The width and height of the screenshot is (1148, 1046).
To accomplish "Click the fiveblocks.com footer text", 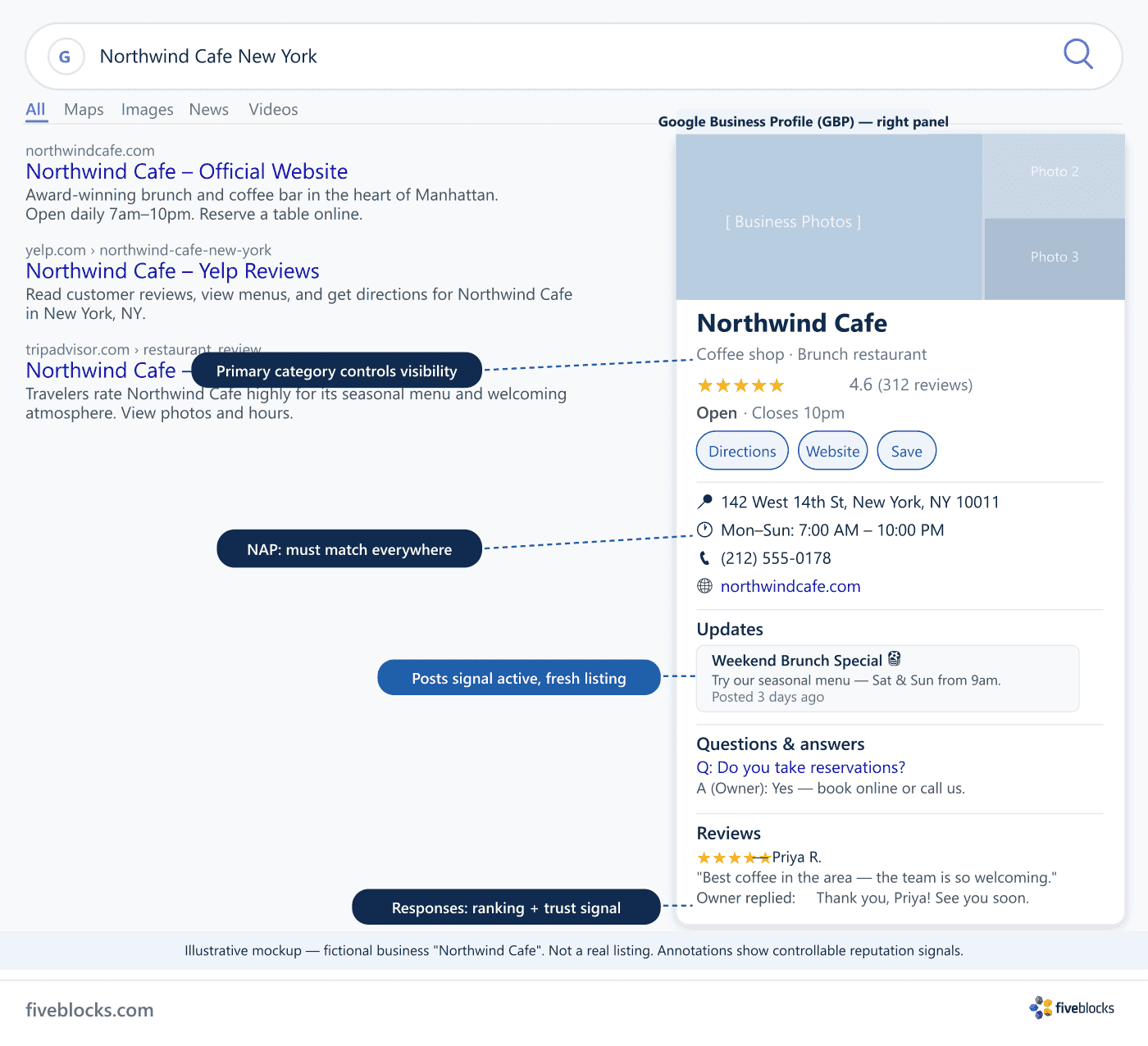I will [x=89, y=1010].
